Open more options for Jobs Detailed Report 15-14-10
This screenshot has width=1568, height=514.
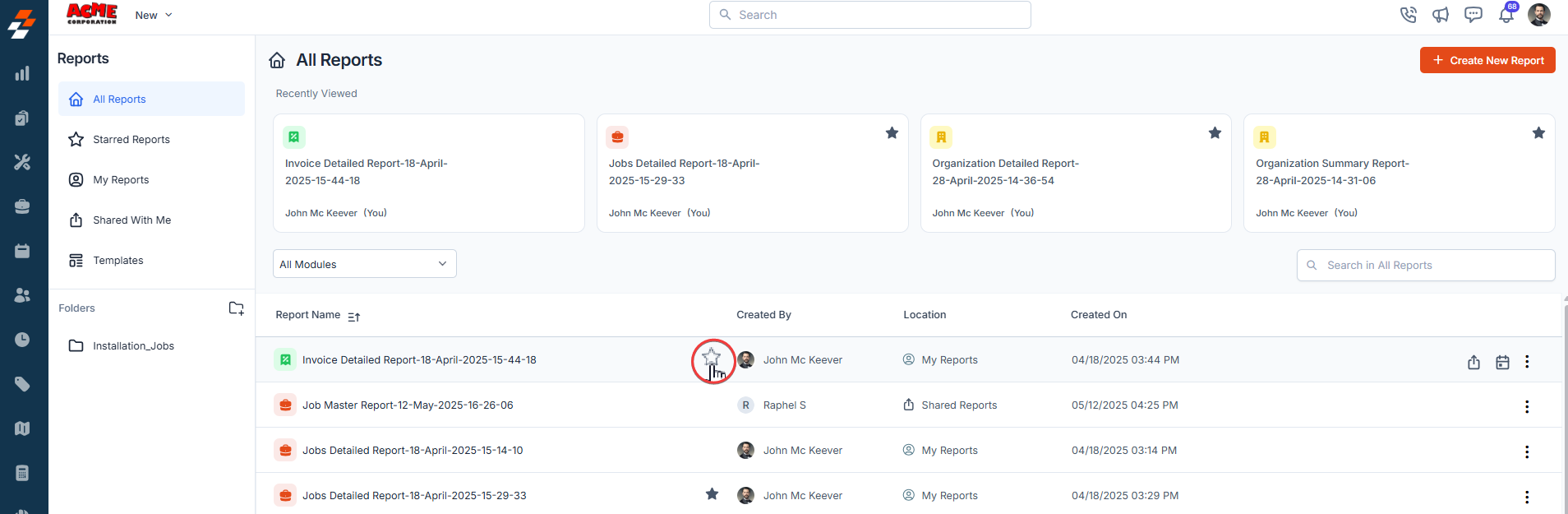[x=1527, y=452]
